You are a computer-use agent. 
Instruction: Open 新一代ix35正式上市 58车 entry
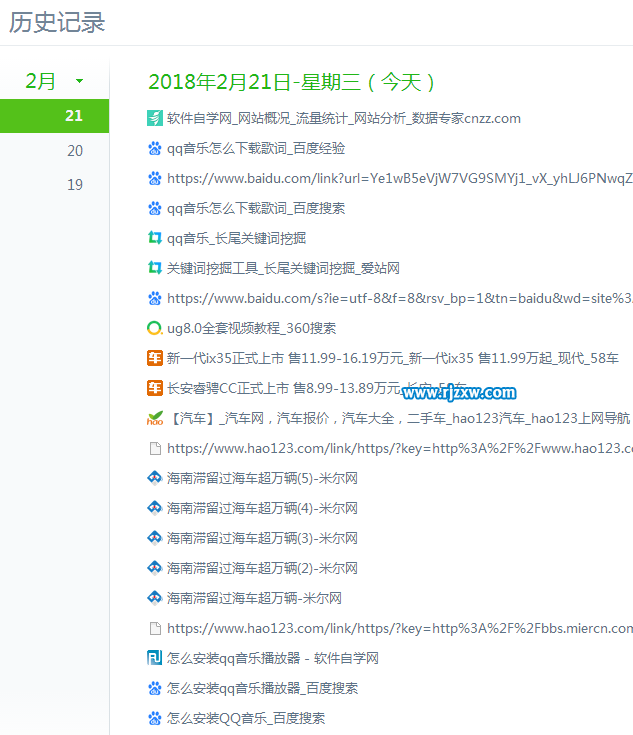pos(393,358)
